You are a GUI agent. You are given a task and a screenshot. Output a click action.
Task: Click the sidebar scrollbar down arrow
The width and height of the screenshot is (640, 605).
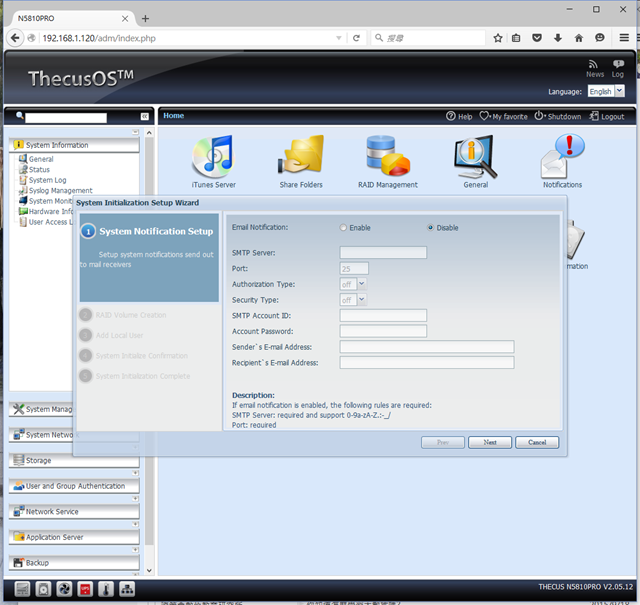(149, 570)
